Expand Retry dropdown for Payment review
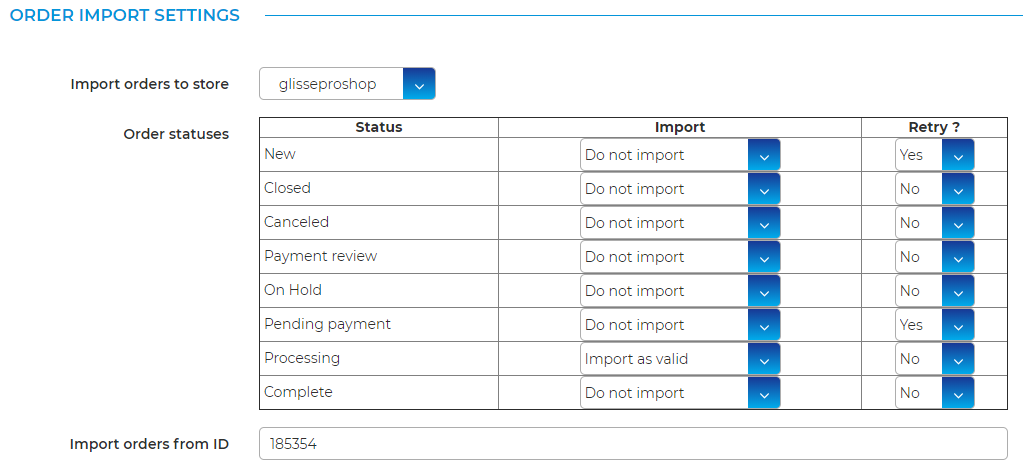Screen dimensions: 1023x467 (934, 257)
